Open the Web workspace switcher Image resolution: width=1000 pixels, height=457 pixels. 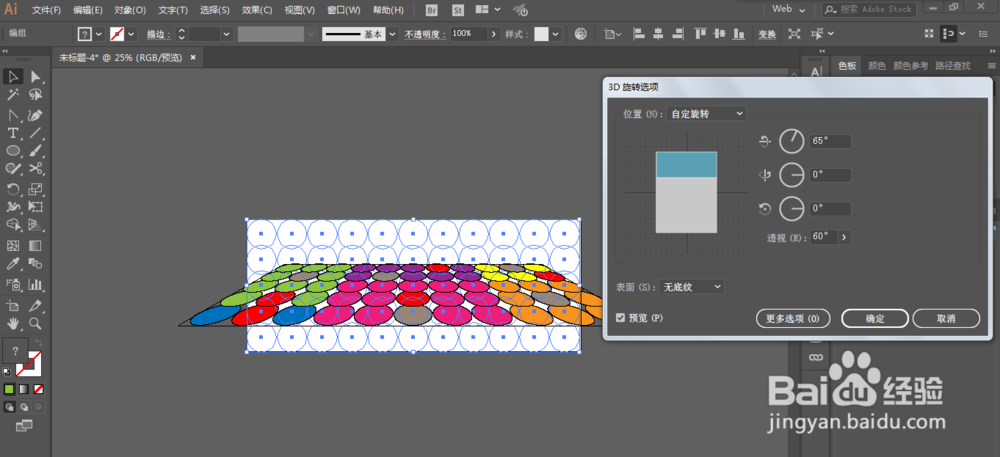(x=789, y=10)
